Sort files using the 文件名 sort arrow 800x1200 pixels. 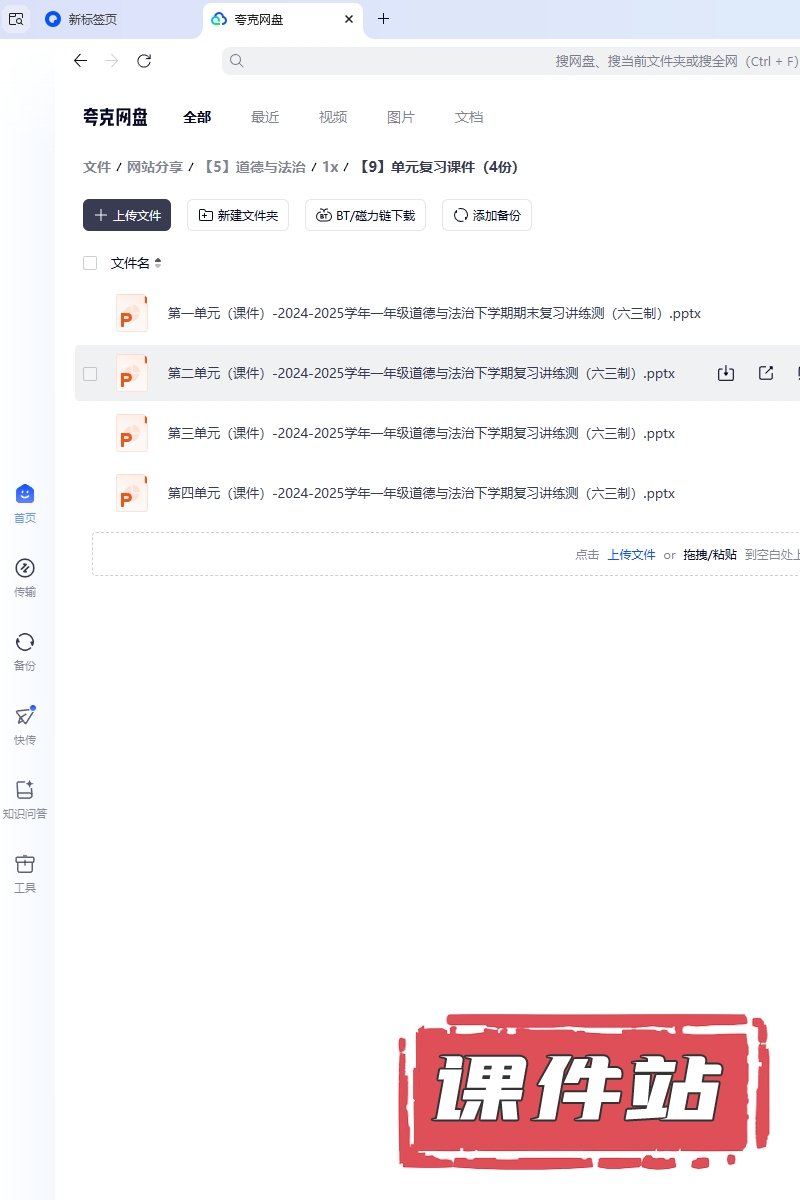pyautogui.click(x=158, y=263)
